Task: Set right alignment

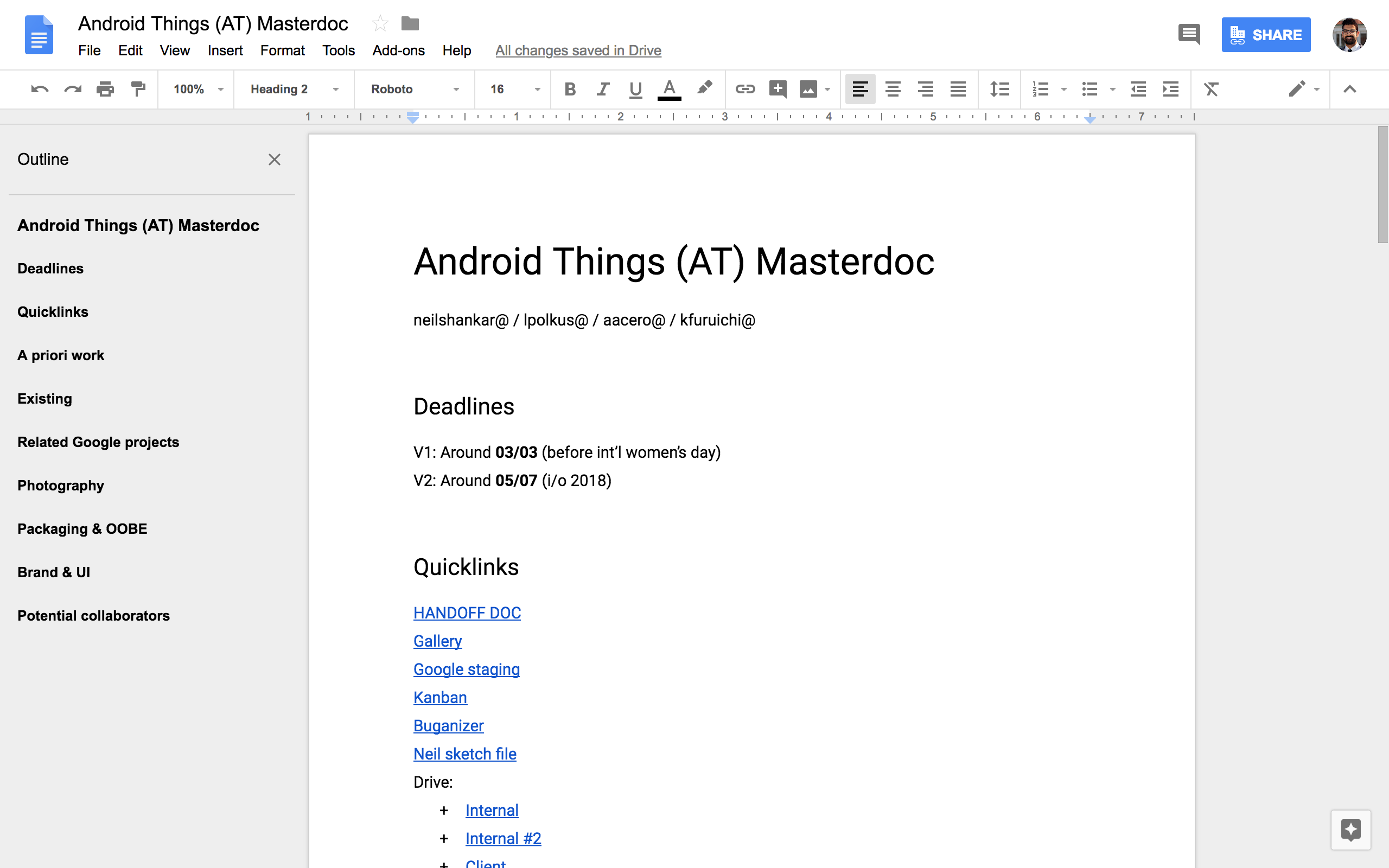Action: click(925, 89)
